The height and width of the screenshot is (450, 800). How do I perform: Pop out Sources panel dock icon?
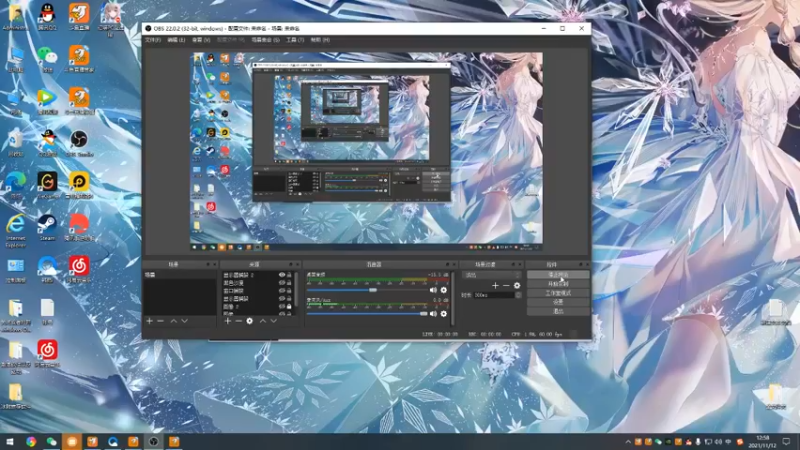tap(291, 264)
